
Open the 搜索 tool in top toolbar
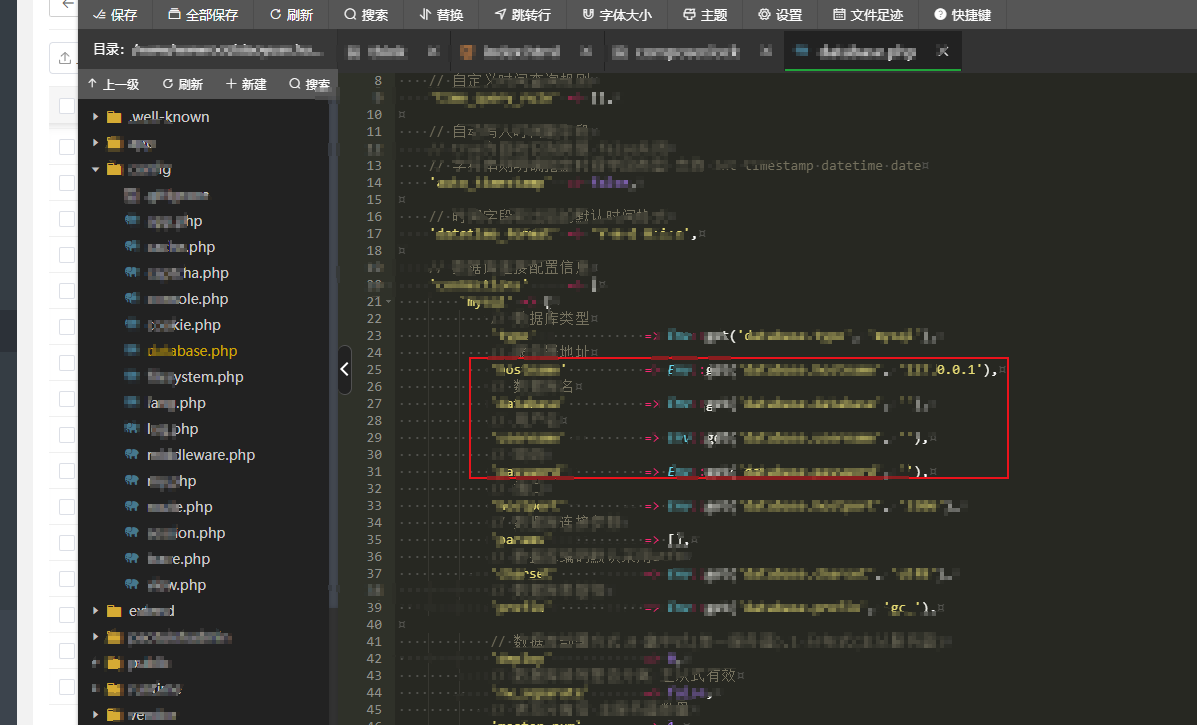(366, 15)
